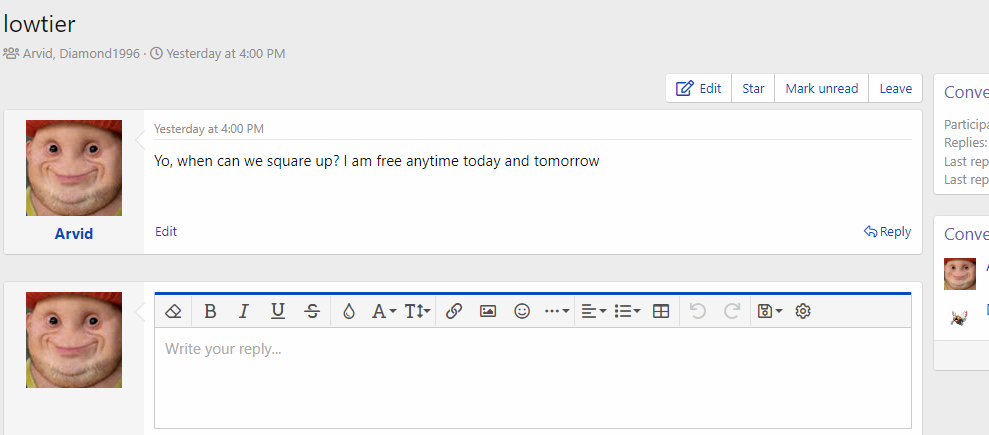Image resolution: width=989 pixels, height=435 pixels.
Task: Open the text alignment dropdown
Action: 593,311
